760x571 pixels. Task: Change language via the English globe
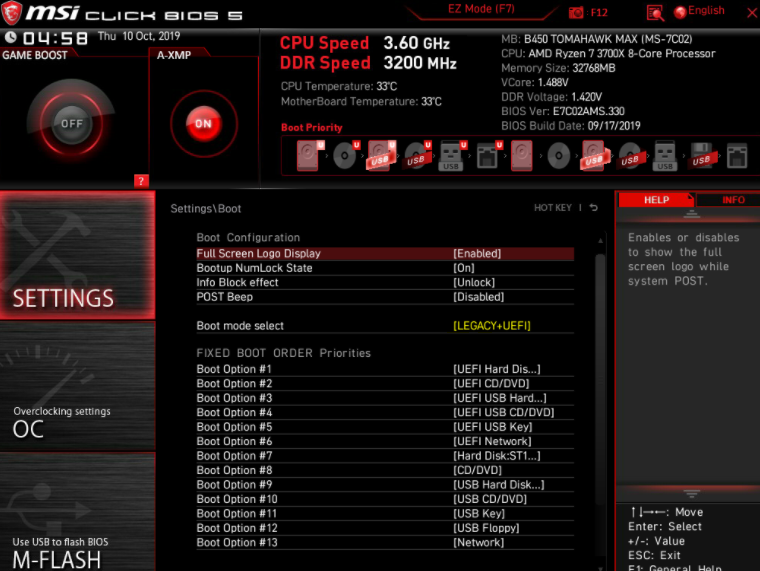[699, 11]
